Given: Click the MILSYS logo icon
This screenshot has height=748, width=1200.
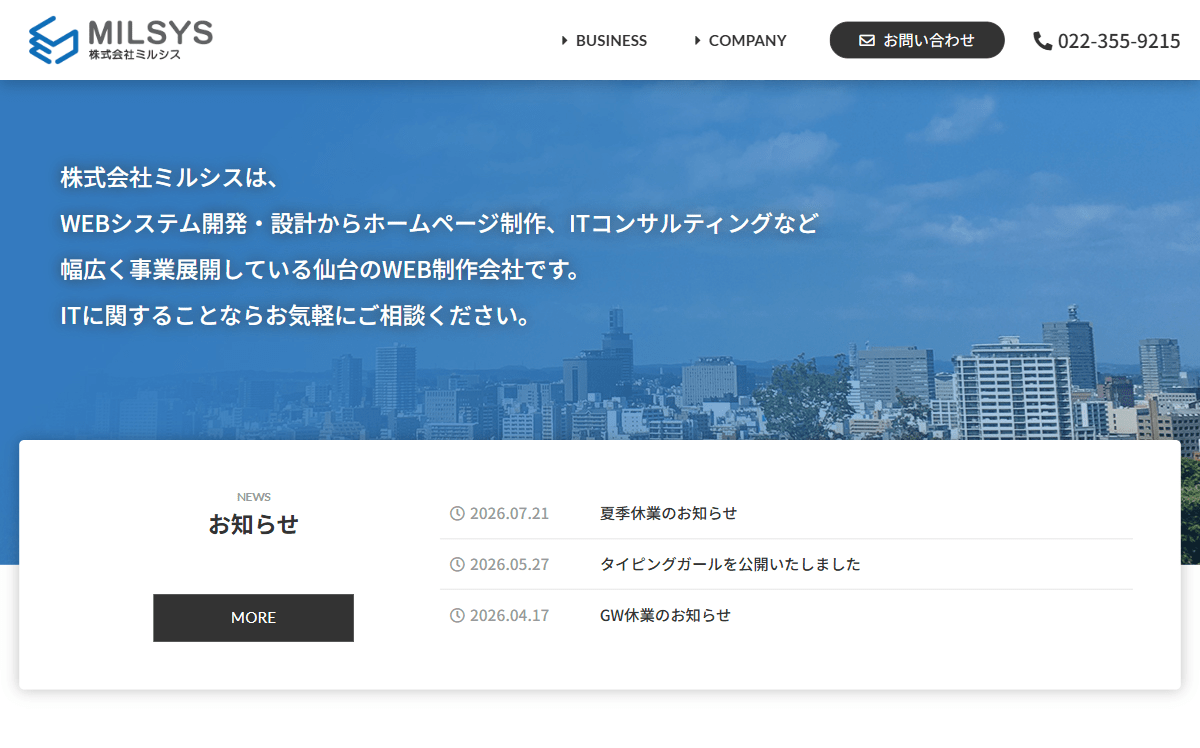Looking at the screenshot, I should [x=53, y=40].
